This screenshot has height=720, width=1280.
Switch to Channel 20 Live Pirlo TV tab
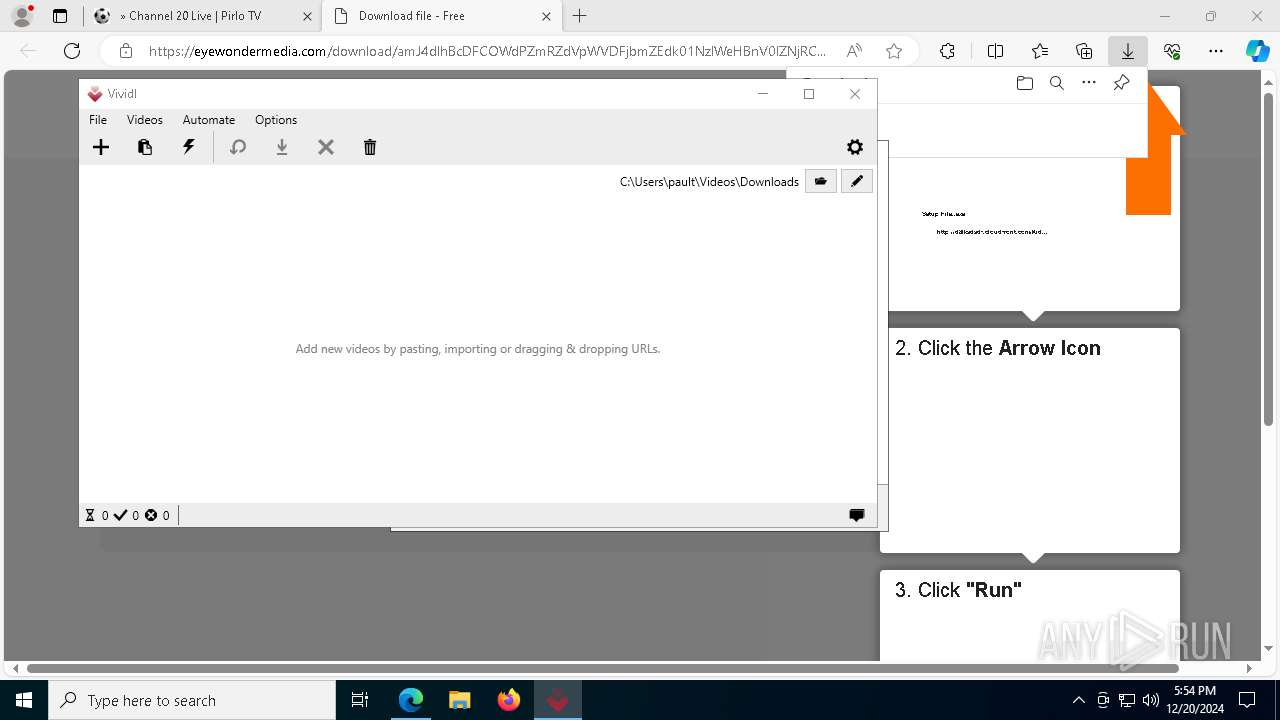click(x=203, y=16)
